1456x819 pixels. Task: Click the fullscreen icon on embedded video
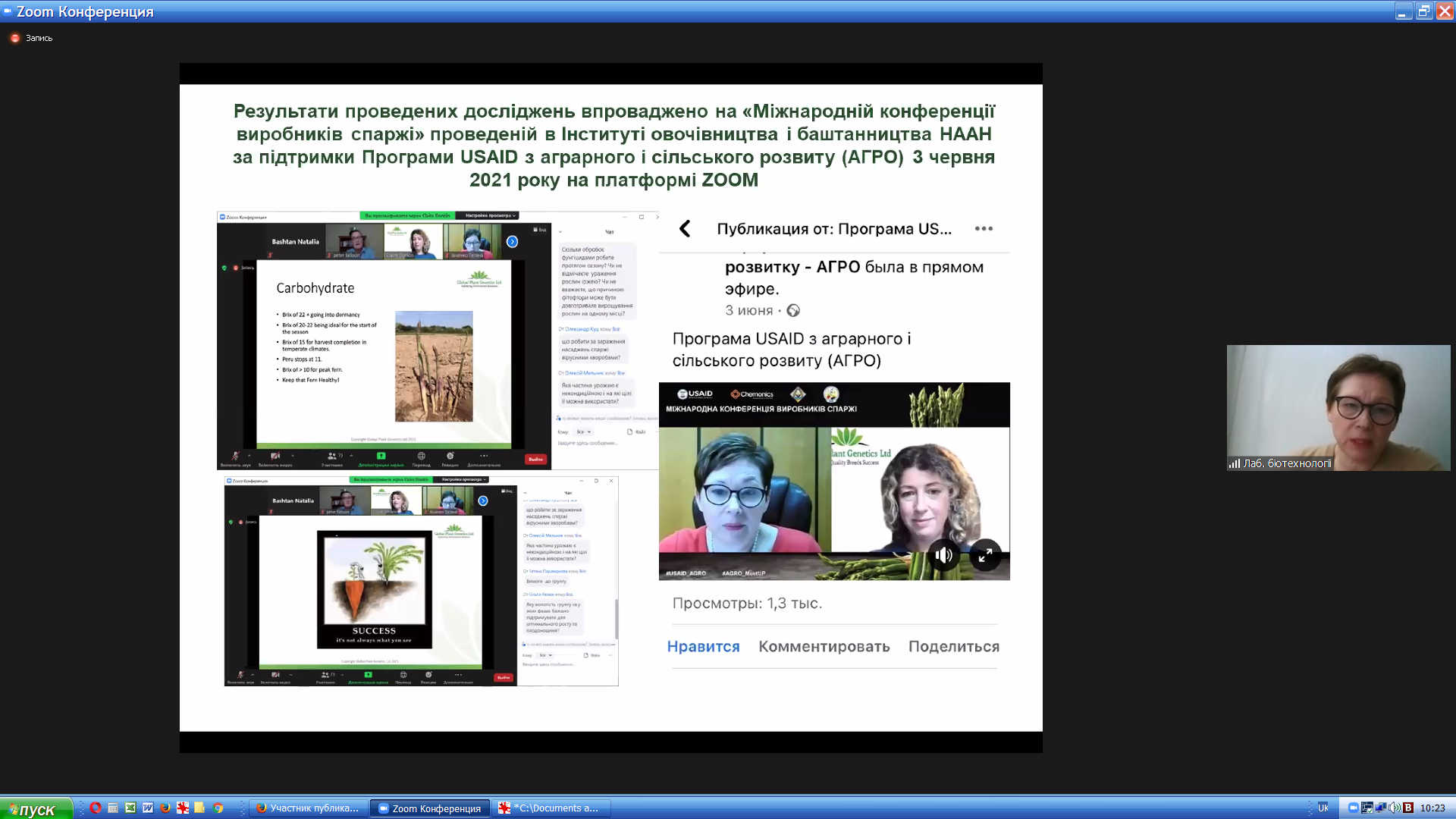[985, 555]
